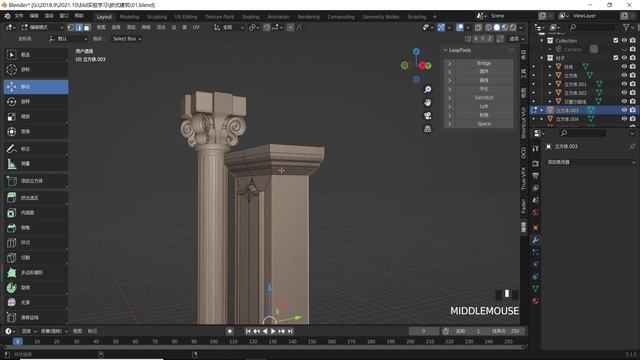This screenshot has width=640, height=360.
Task: Click the Loft button in LoopTools
Action: click(484, 107)
